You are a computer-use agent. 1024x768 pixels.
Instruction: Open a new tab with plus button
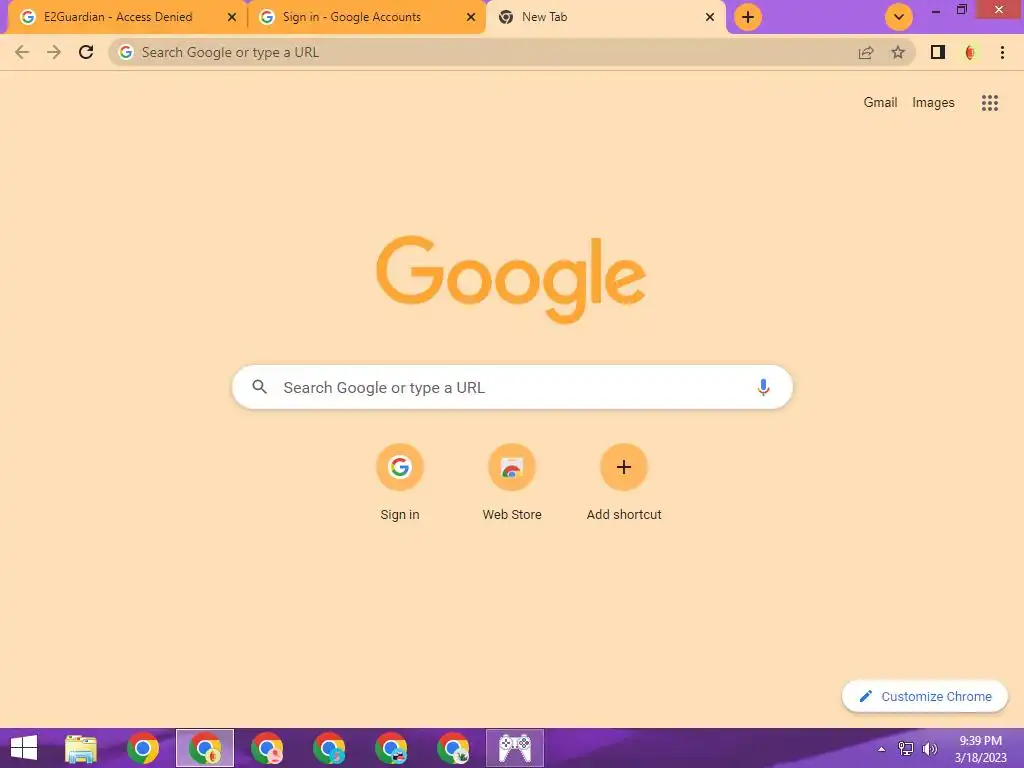pyautogui.click(x=748, y=17)
